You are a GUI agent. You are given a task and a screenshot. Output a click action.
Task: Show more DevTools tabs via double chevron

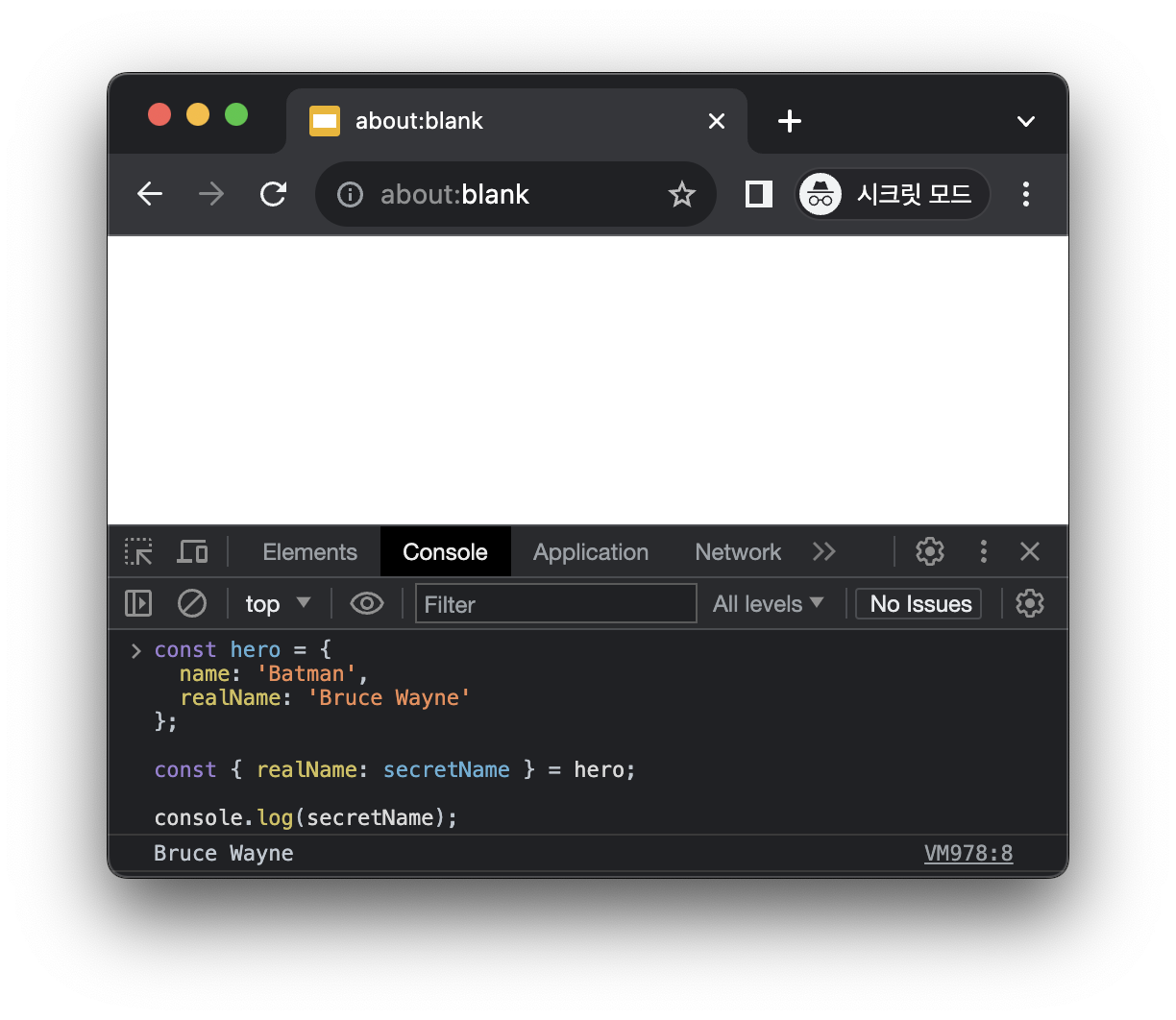click(x=824, y=551)
